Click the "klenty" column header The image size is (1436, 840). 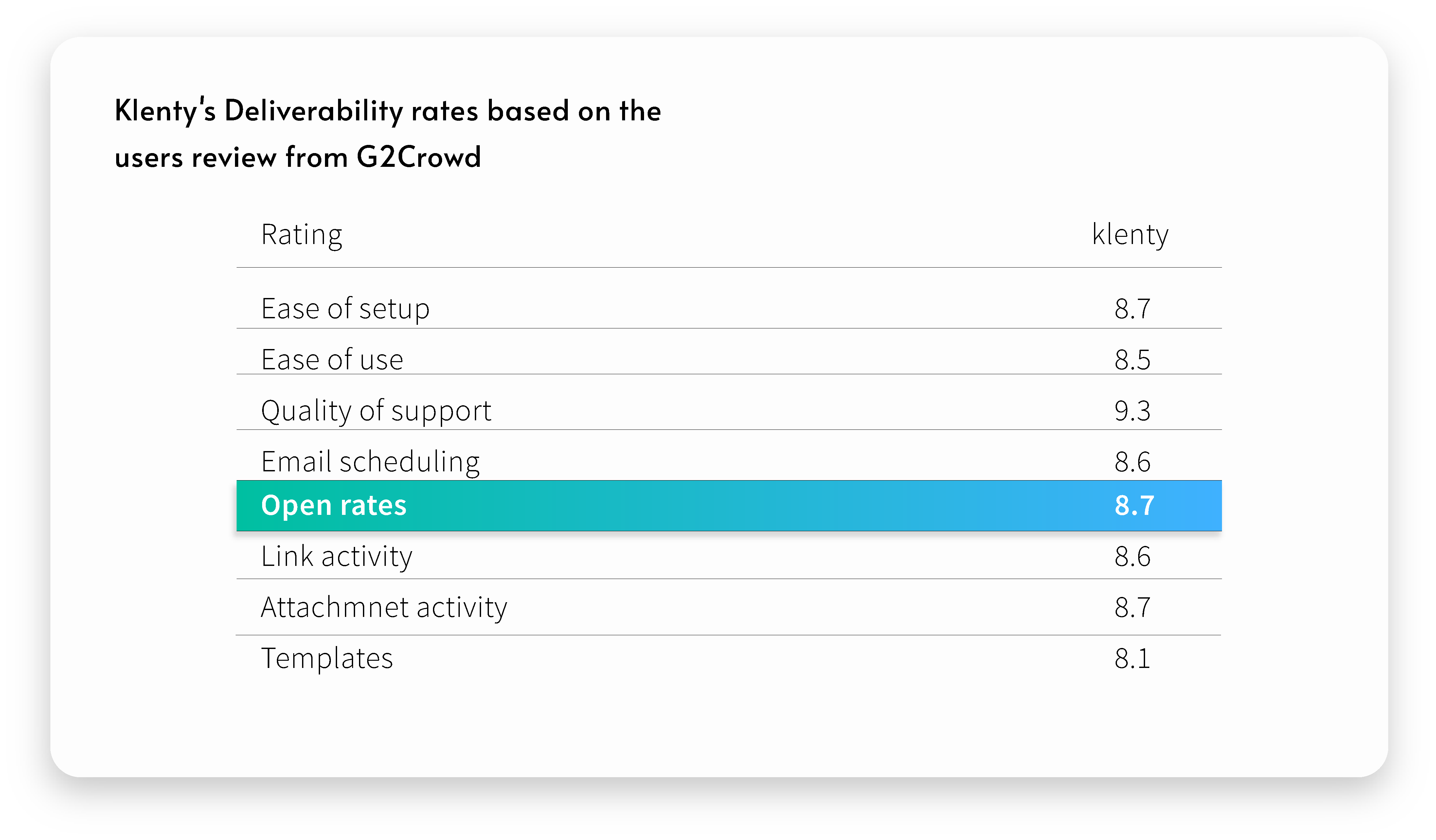point(1130,235)
